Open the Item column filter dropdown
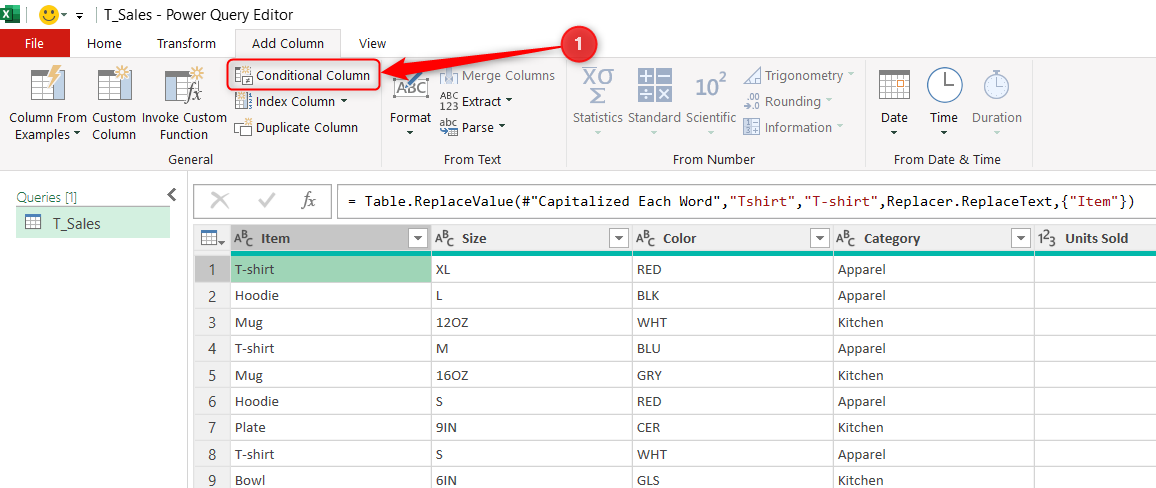Screen dimensions: 1156x488 click(x=418, y=238)
